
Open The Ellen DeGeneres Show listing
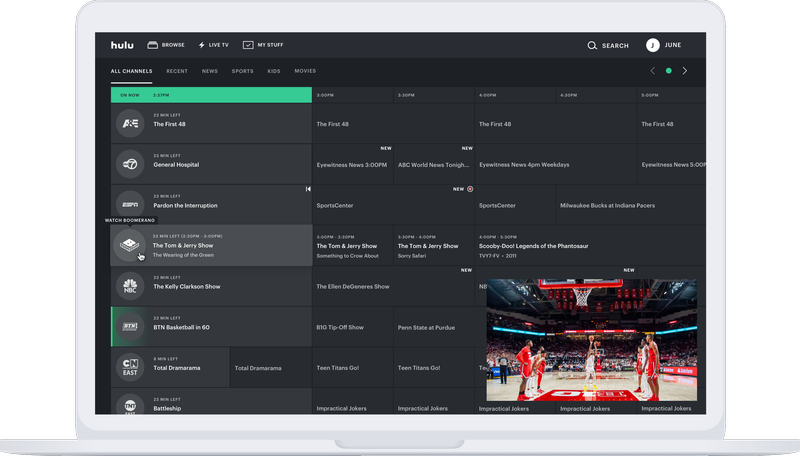(393, 286)
